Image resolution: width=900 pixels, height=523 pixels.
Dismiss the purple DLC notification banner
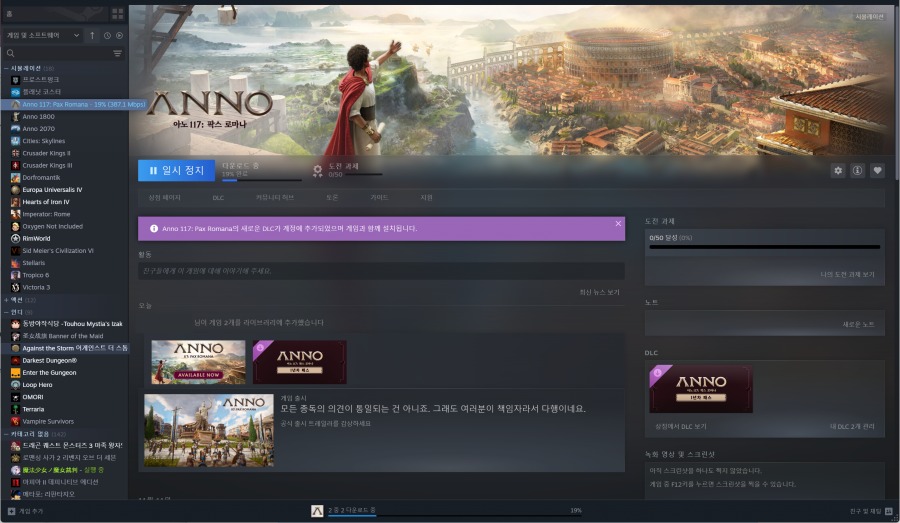(x=618, y=224)
